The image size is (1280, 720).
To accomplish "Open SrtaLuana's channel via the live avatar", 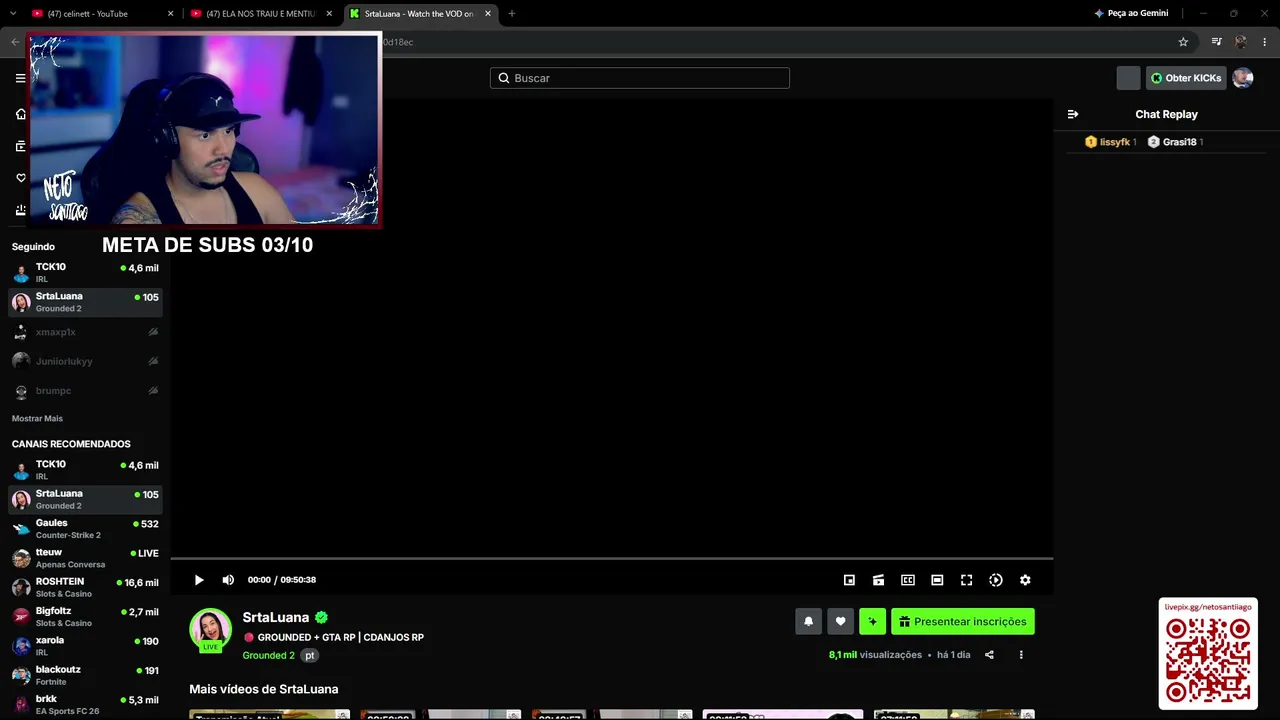I will click(x=211, y=630).
